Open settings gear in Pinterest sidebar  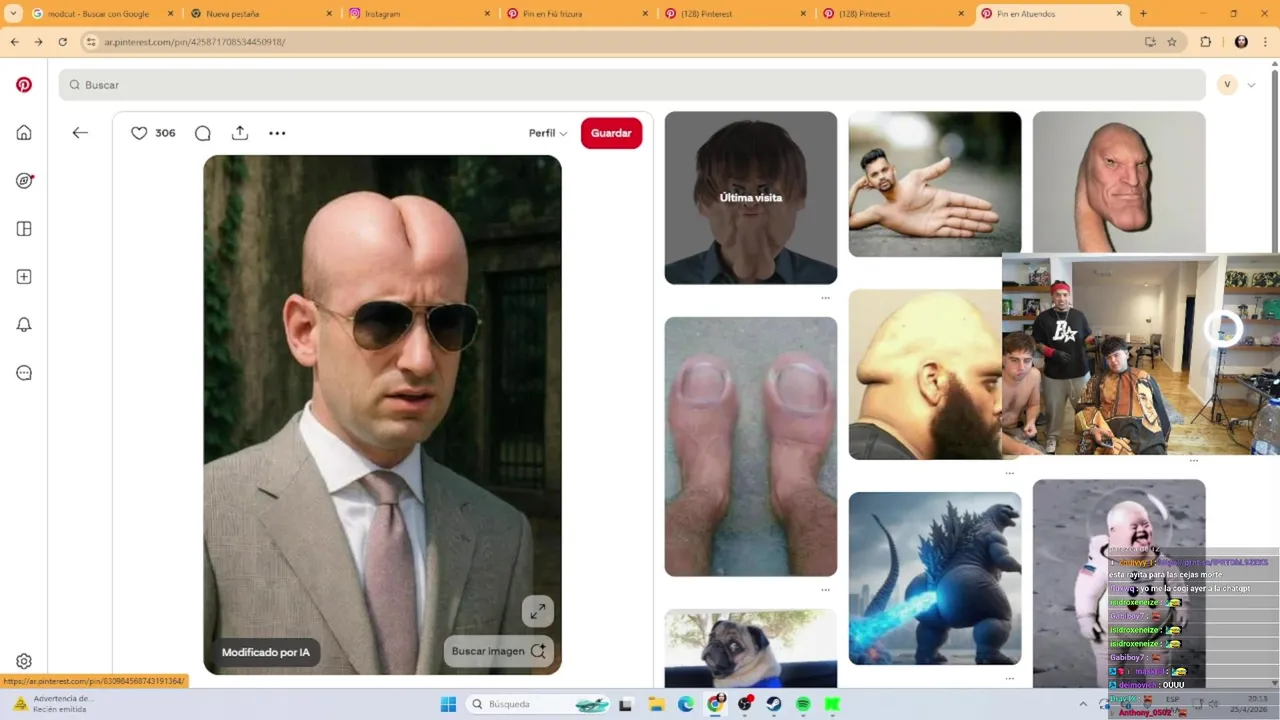tap(24, 661)
